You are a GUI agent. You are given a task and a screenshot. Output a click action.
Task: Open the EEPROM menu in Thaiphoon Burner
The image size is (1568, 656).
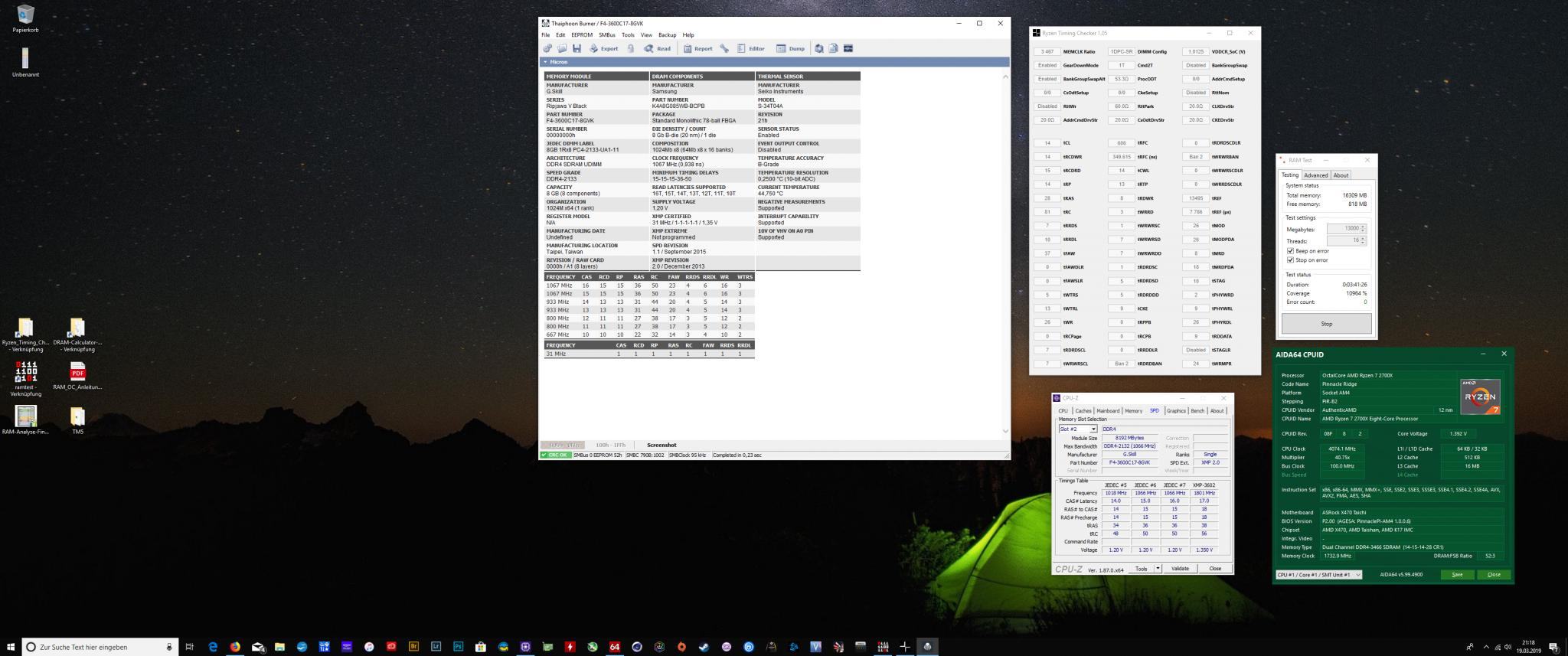coord(582,35)
